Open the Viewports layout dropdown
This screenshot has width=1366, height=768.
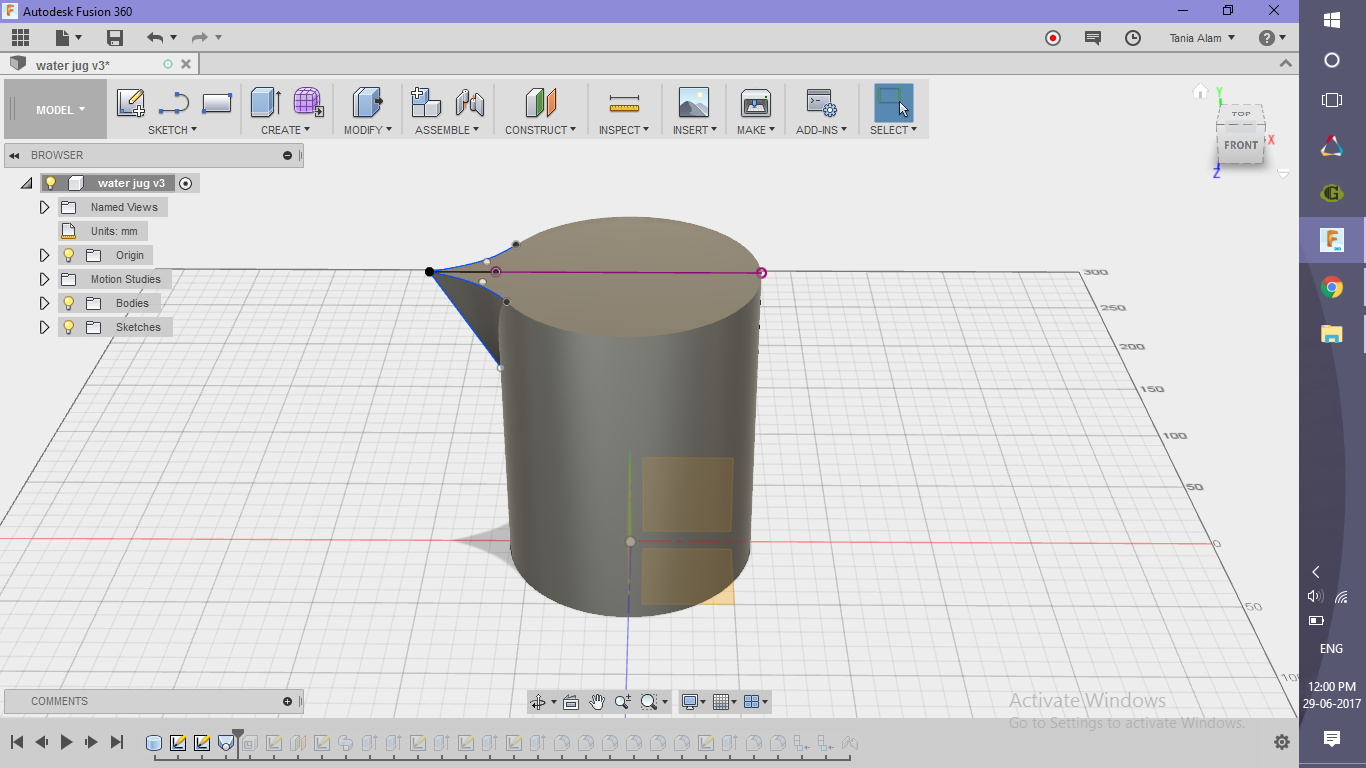pos(757,702)
